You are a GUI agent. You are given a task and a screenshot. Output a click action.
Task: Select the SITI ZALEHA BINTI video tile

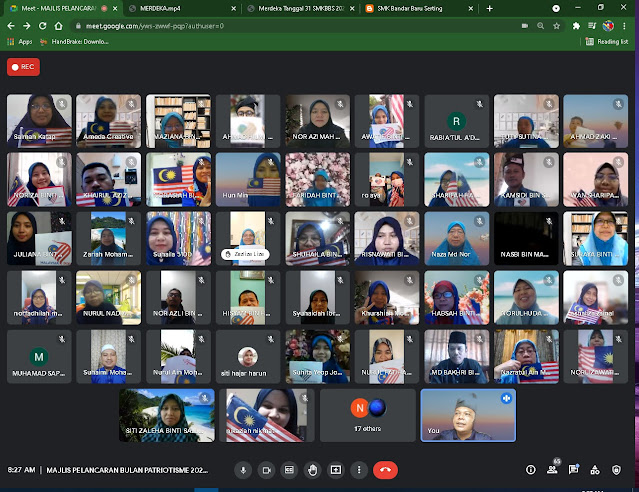click(x=167, y=415)
